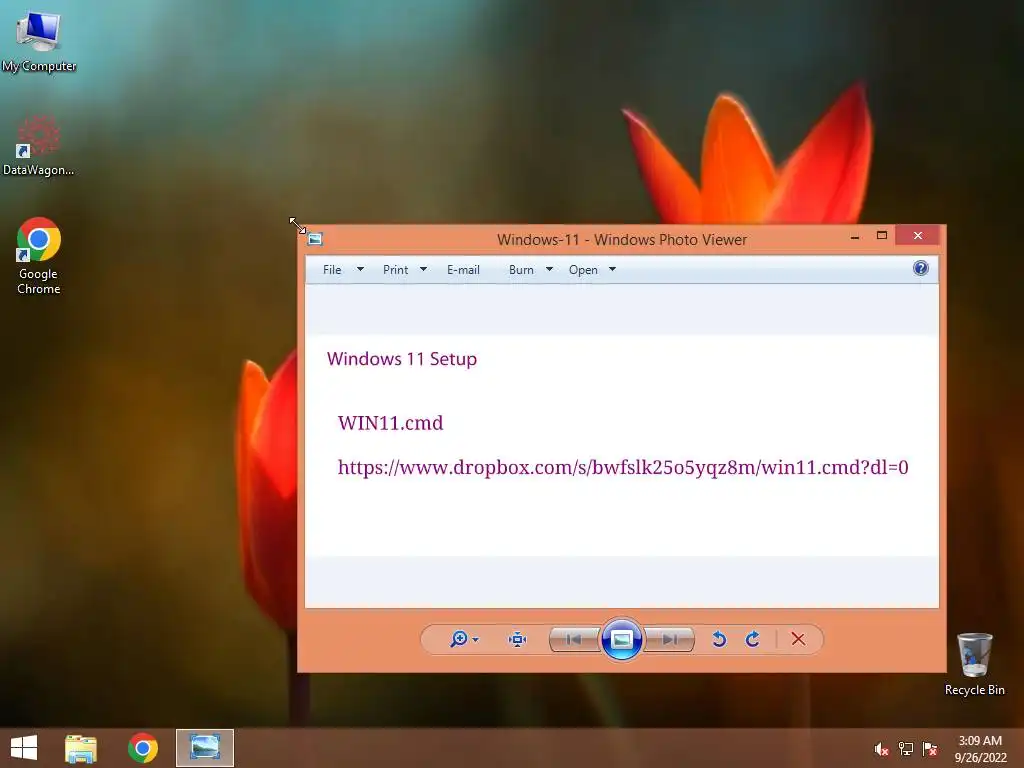1024x768 pixels.
Task: Launch Chrome from the taskbar
Action: pyautogui.click(x=142, y=748)
